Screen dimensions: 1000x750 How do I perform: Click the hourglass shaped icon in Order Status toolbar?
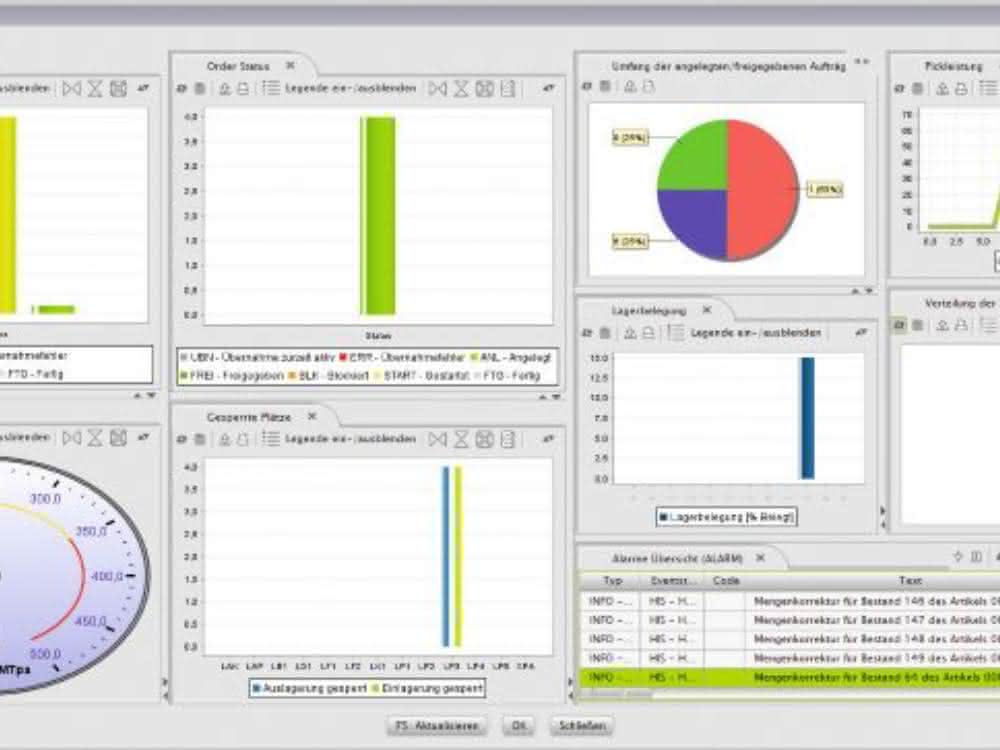(x=461, y=89)
